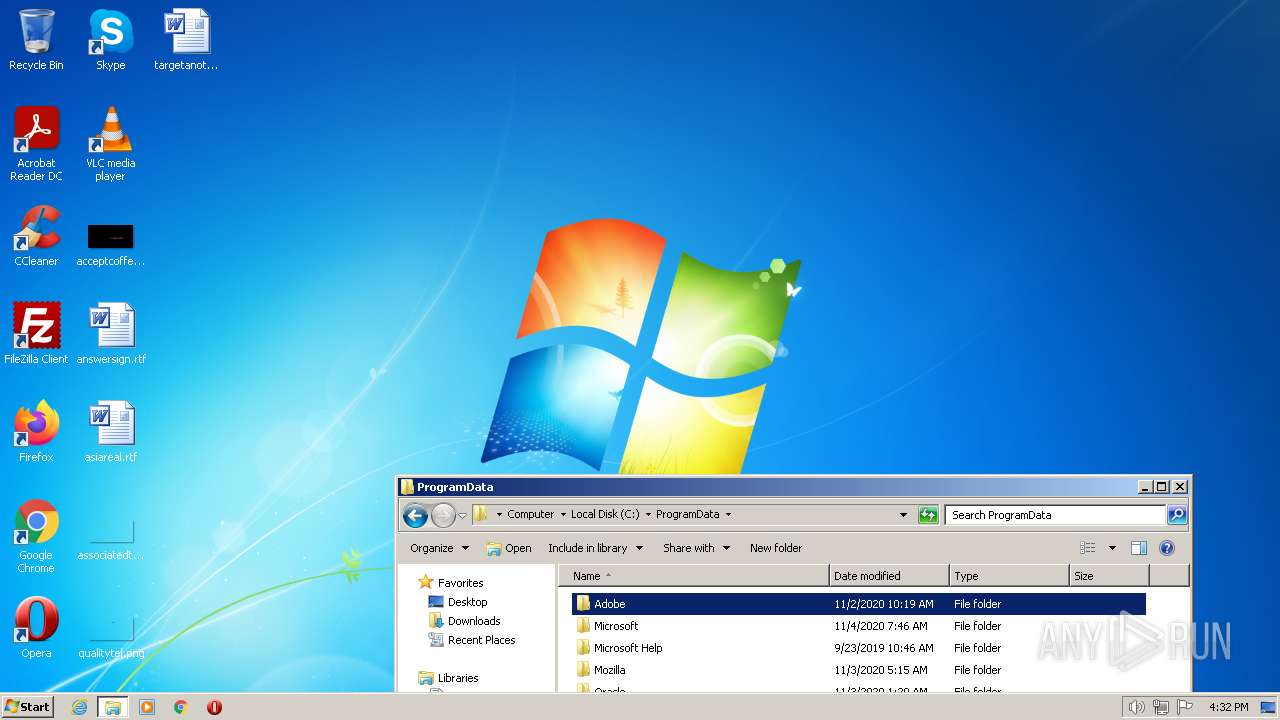Open Action Center flag tray icon

pyautogui.click(x=1185, y=707)
